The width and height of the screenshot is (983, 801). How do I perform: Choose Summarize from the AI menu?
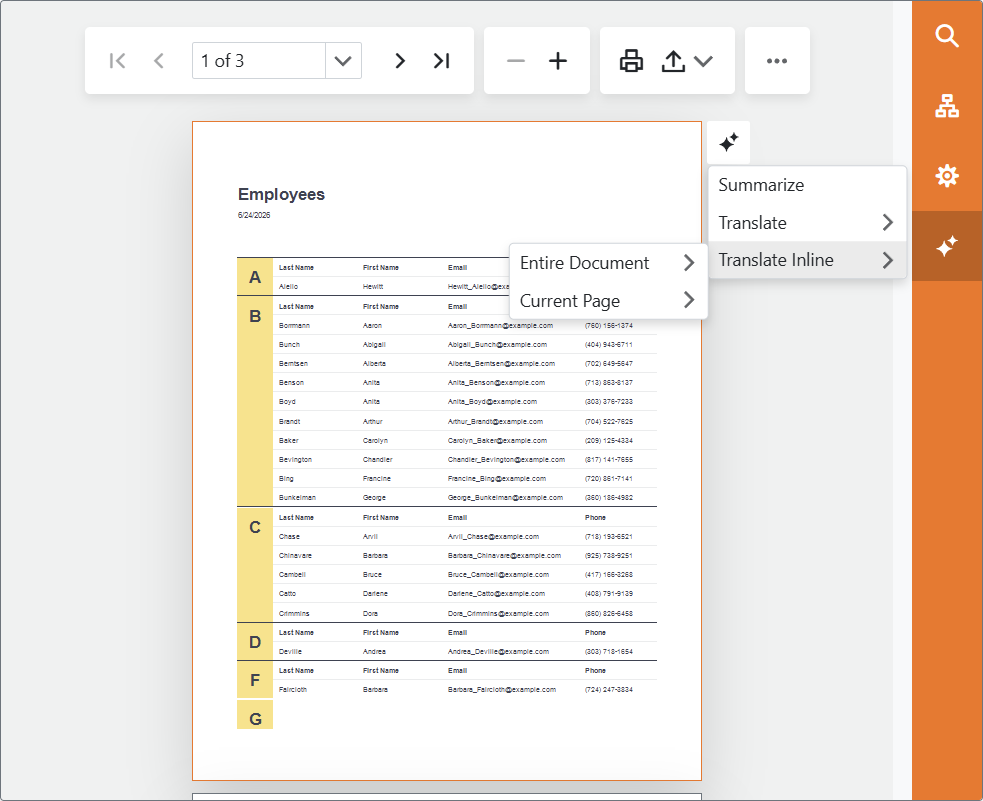click(x=807, y=185)
